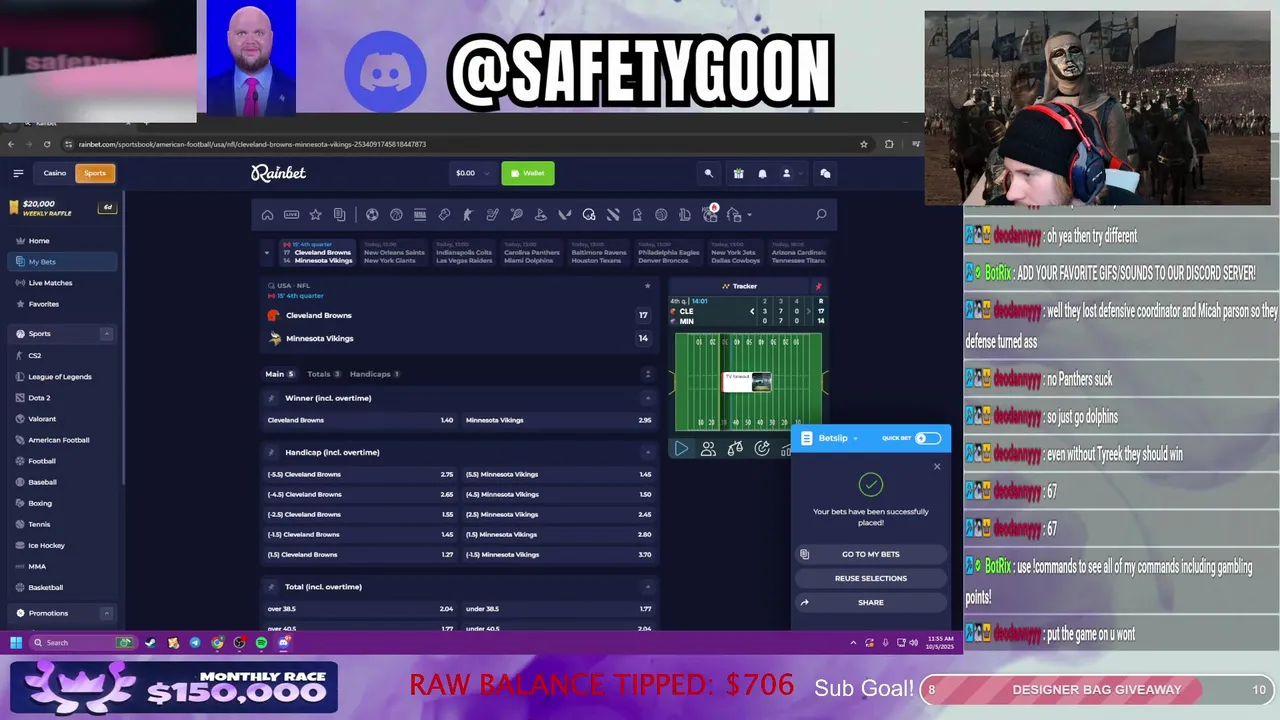This screenshot has height=720, width=1280.
Task: Open the gift rewards icon
Action: pyautogui.click(x=738, y=173)
